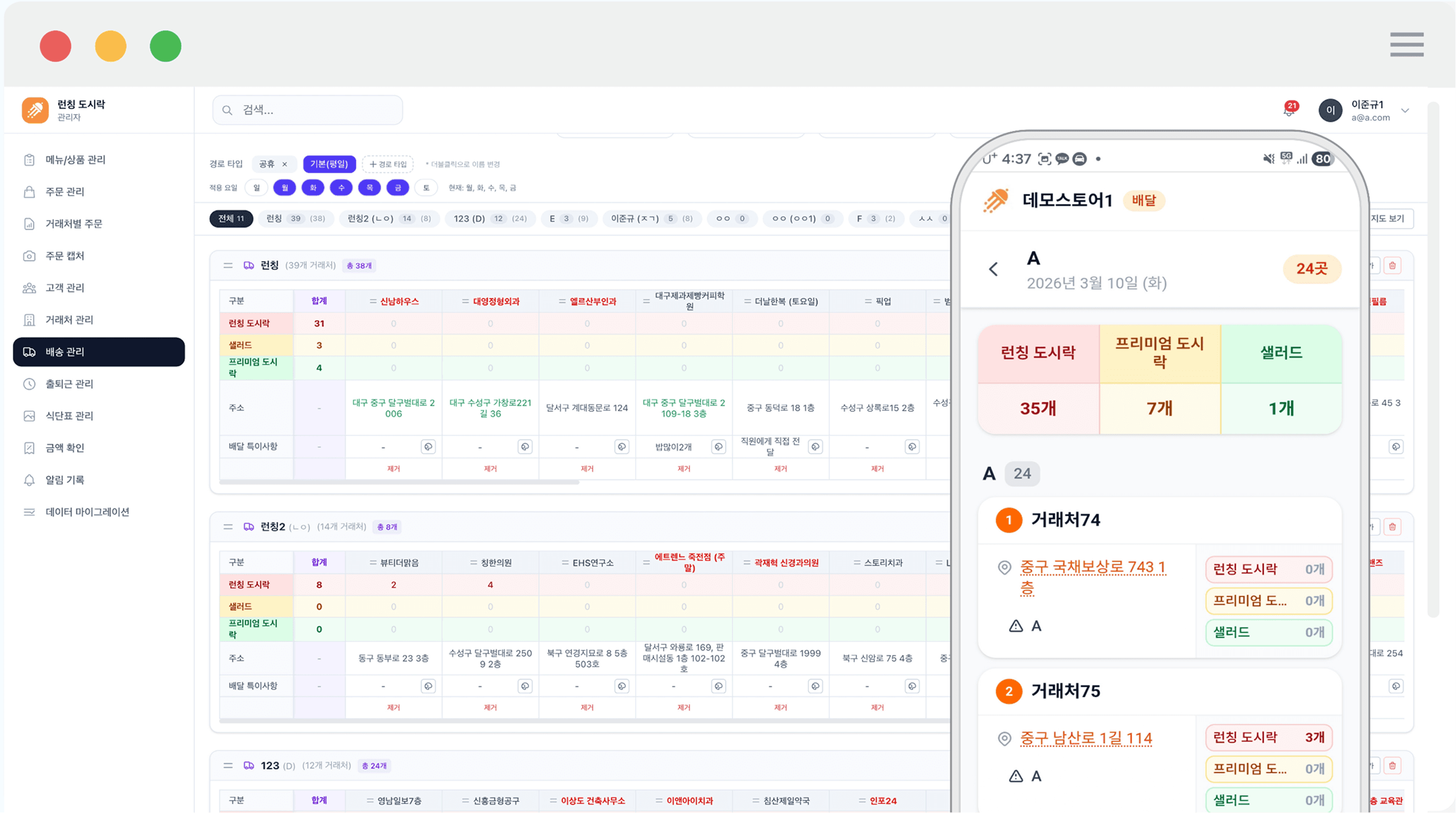Click in the 검색 search field

(x=307, y=110)
